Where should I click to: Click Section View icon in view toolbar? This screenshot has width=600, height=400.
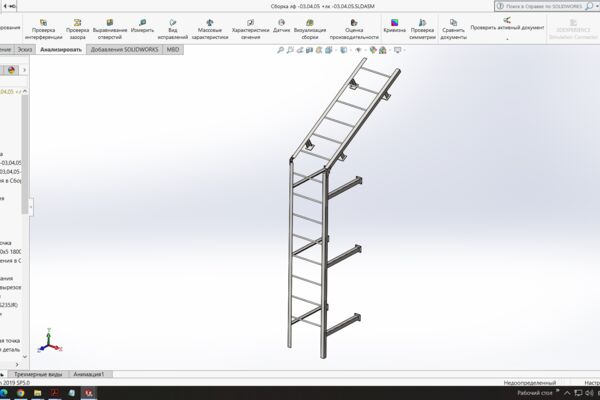(309, 50)
